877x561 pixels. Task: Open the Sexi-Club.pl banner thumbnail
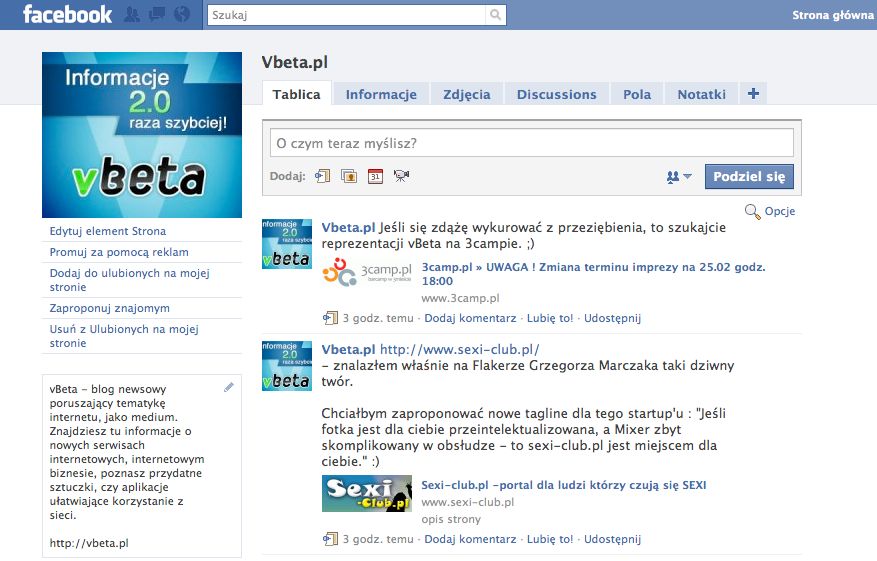[x=367, y=493]
